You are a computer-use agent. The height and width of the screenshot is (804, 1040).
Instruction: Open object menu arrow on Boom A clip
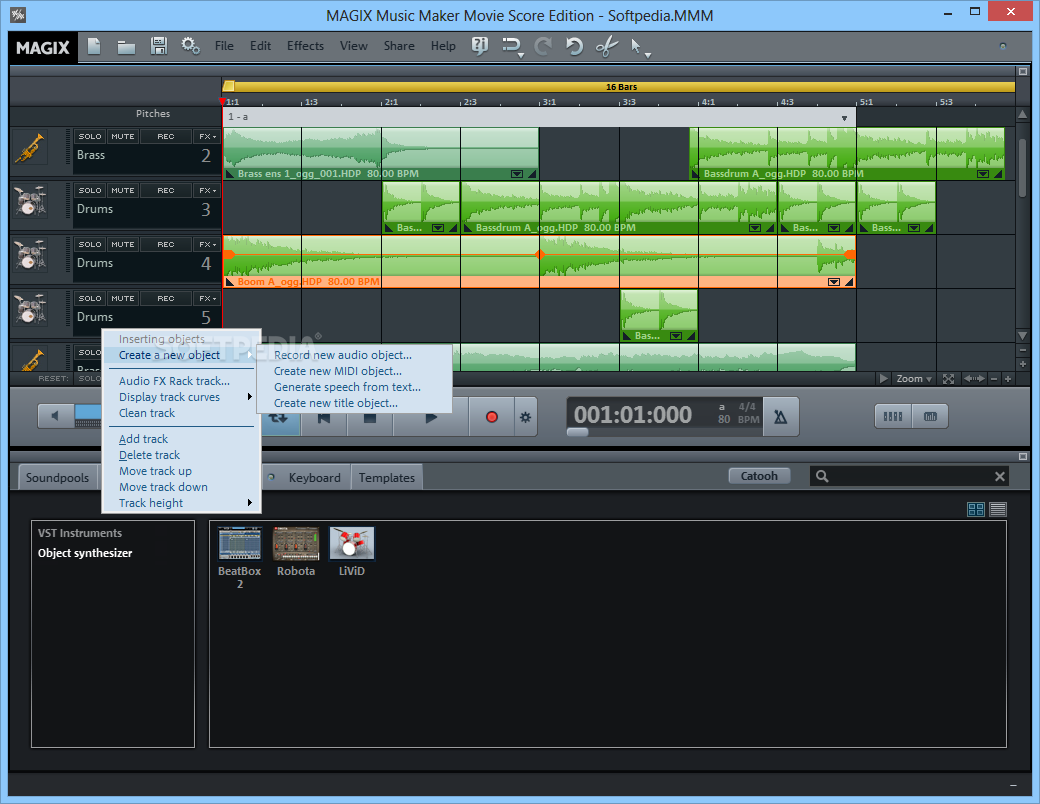(x=834, y=282)
